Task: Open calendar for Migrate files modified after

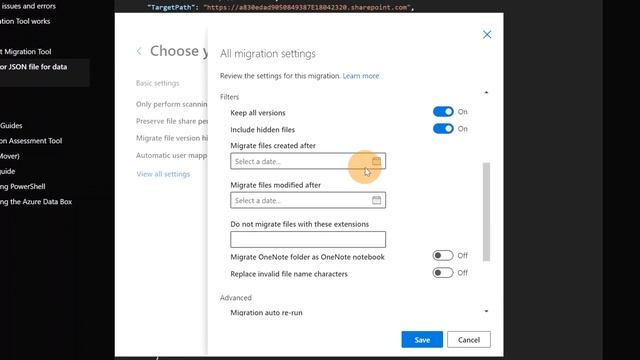Action: pyautogui.click(x=376, y=200)
